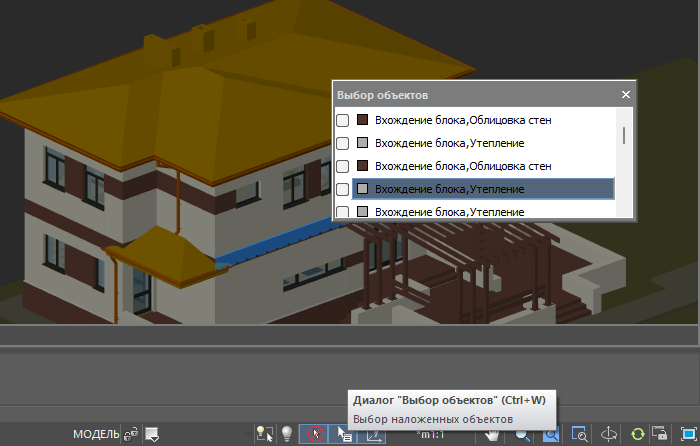
Task: Activate the zoom window icon
Action: tap(579, 433)
